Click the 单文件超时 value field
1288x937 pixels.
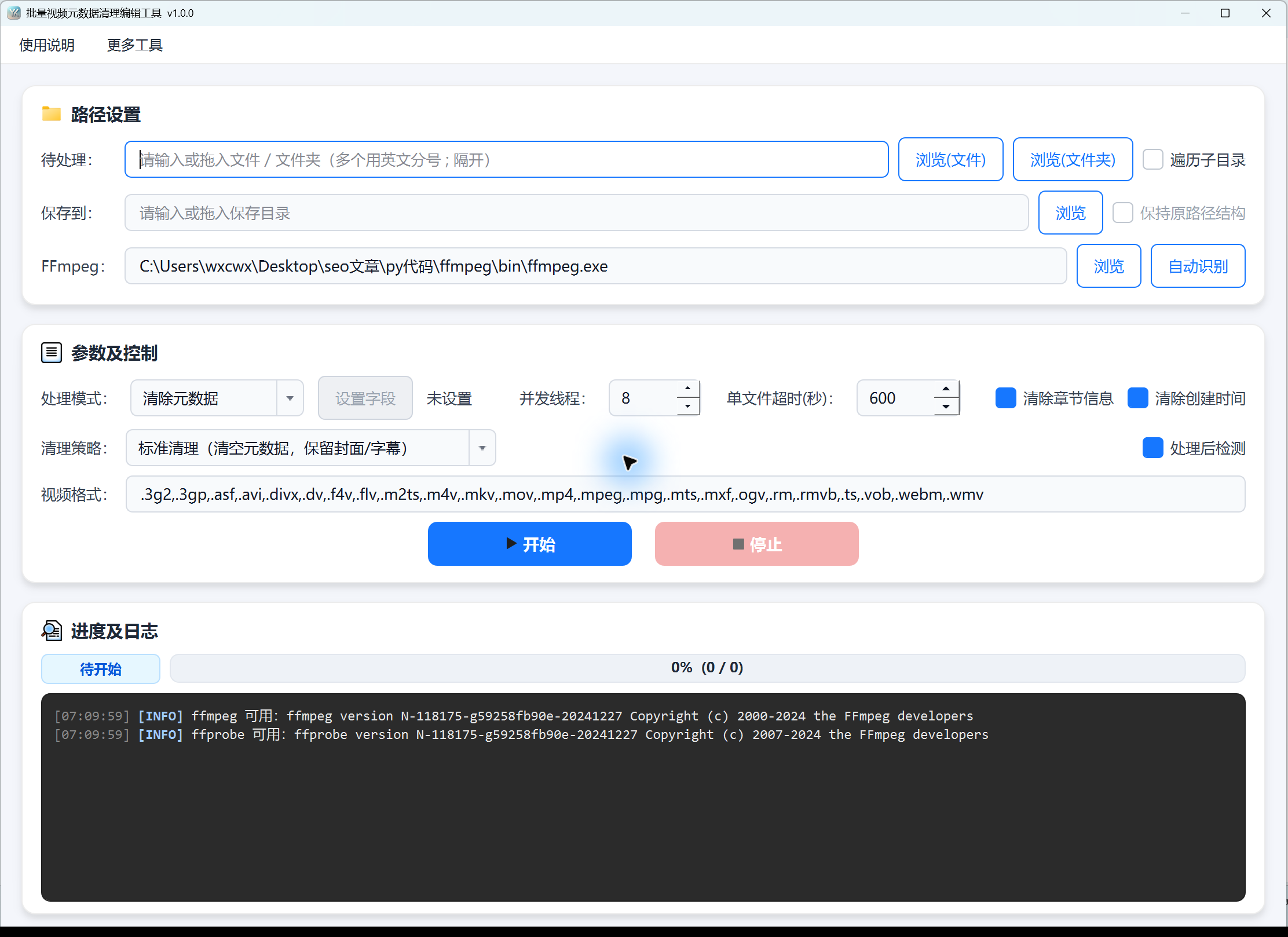tap(895, 398)
